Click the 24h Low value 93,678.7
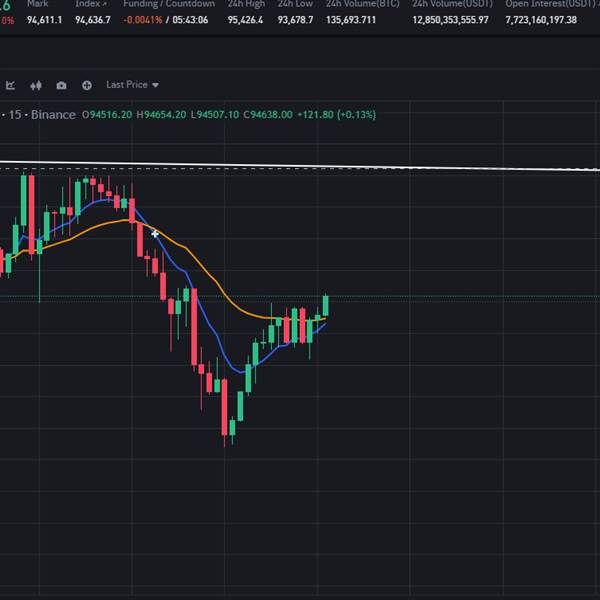The height and width of the screenshot is (600, 600). click(x=295, y=20)
